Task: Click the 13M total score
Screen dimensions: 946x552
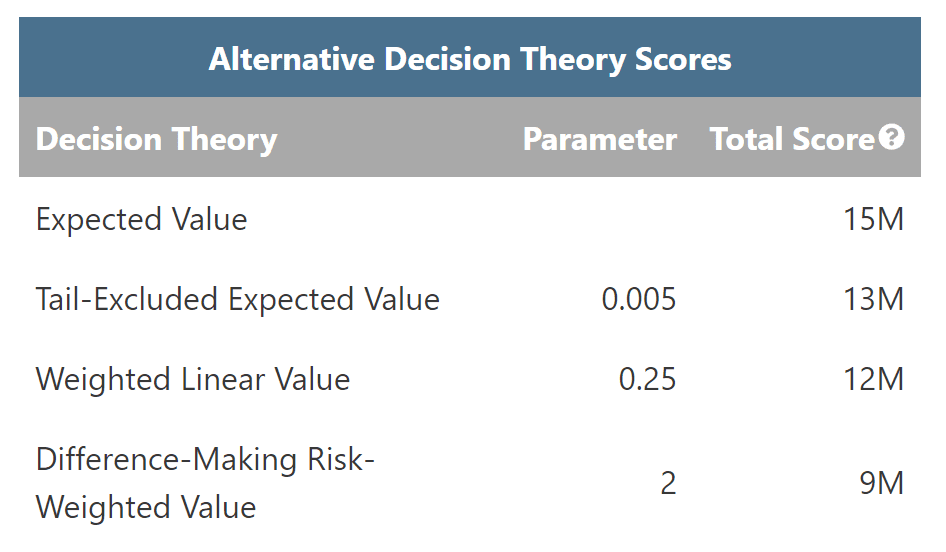Action: pyautogui.click(x=873, y=299)
